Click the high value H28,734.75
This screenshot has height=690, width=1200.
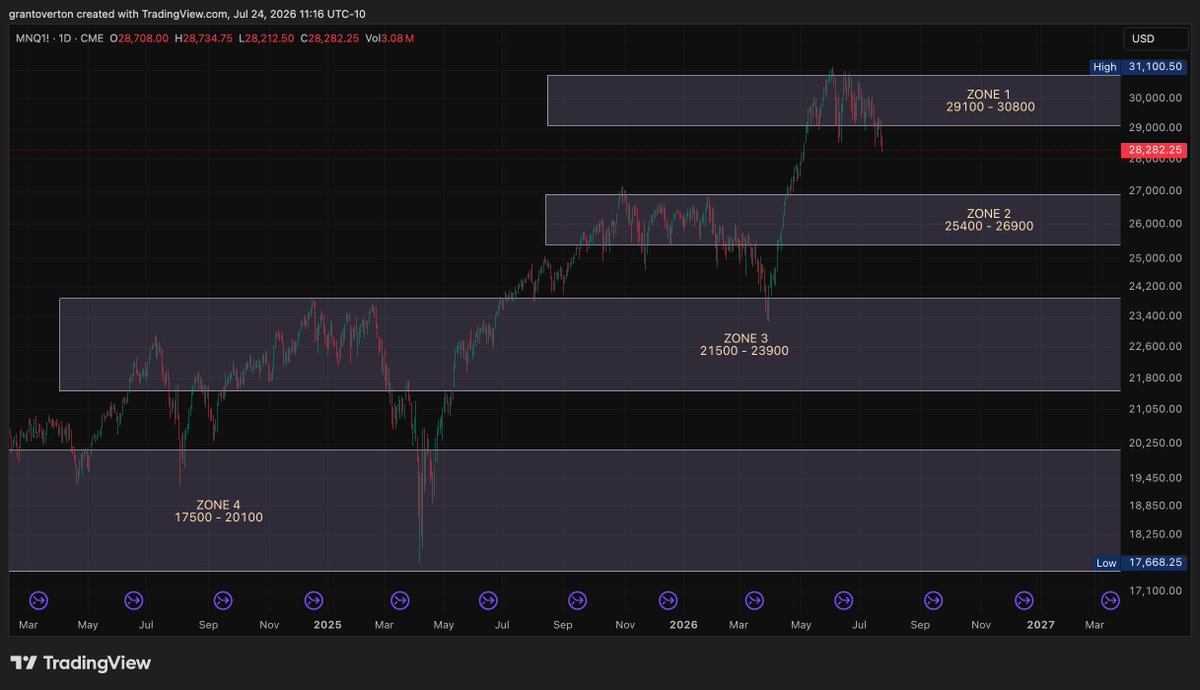[x=203, y=38]
